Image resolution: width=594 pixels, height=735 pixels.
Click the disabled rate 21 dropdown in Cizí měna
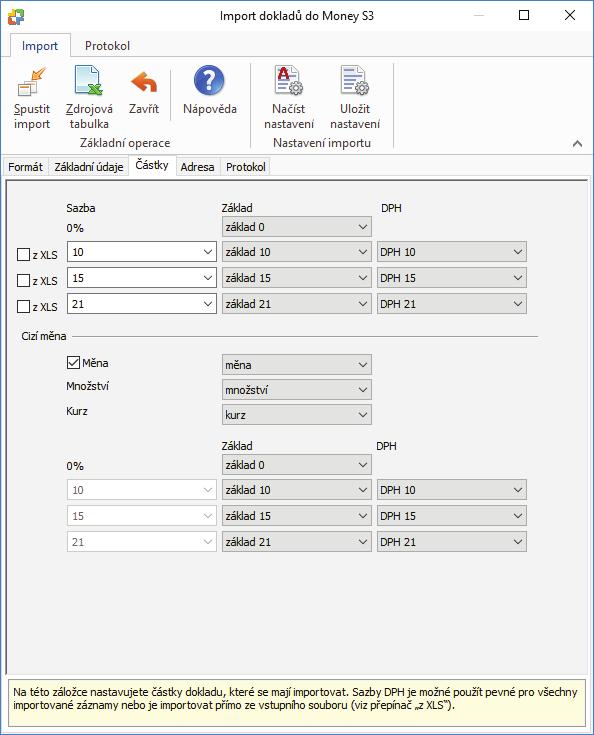click(x=142, y=542)
